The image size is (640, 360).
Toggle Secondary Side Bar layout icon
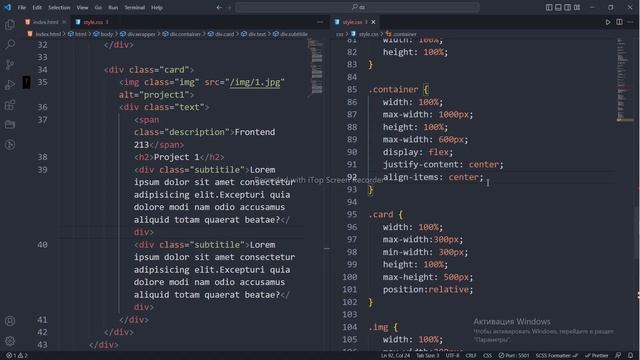pyautogui.click(x=568, y=7)
